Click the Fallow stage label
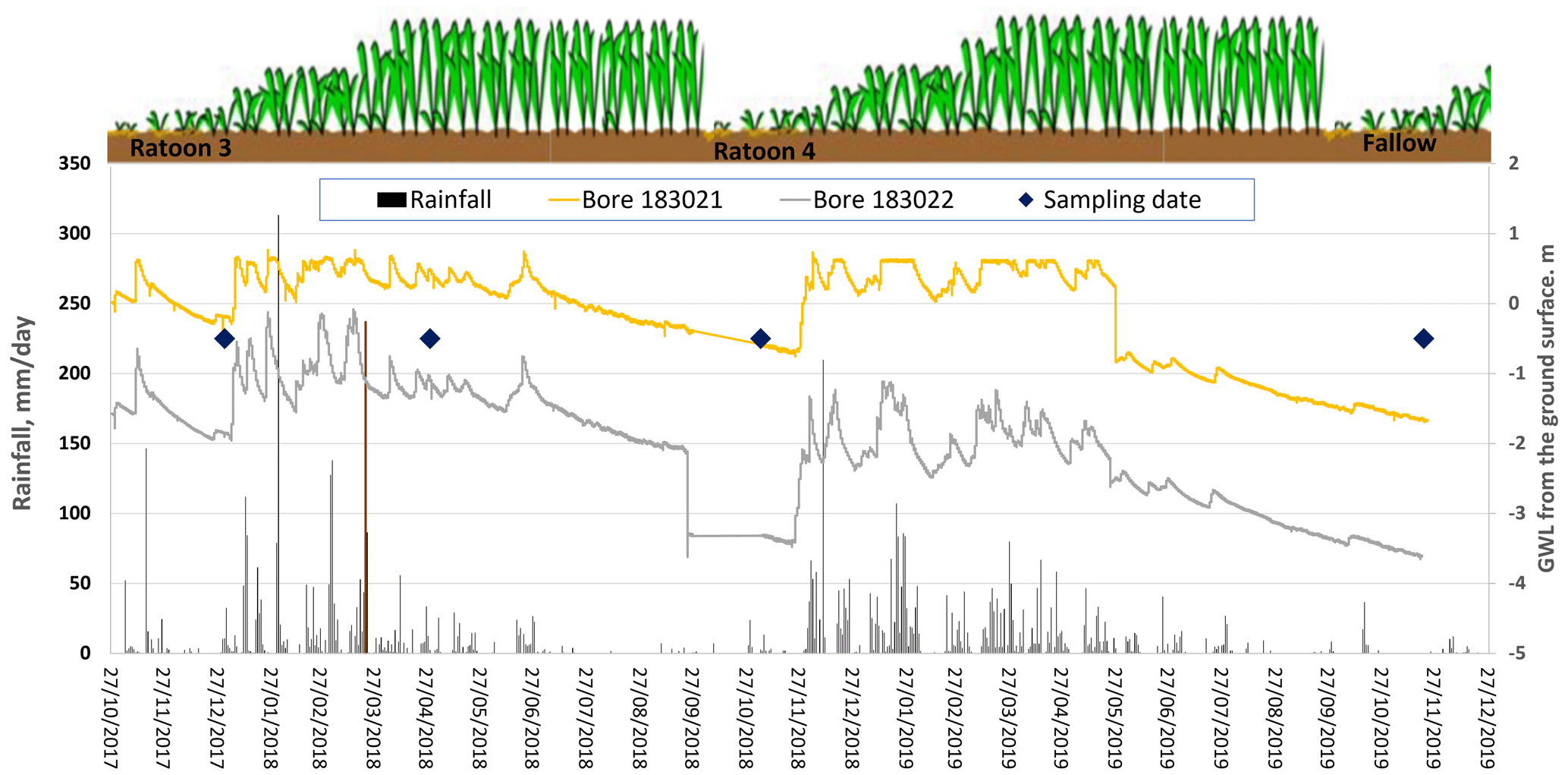This screenshot has width=1568, height=775. tap(1399, 143)
